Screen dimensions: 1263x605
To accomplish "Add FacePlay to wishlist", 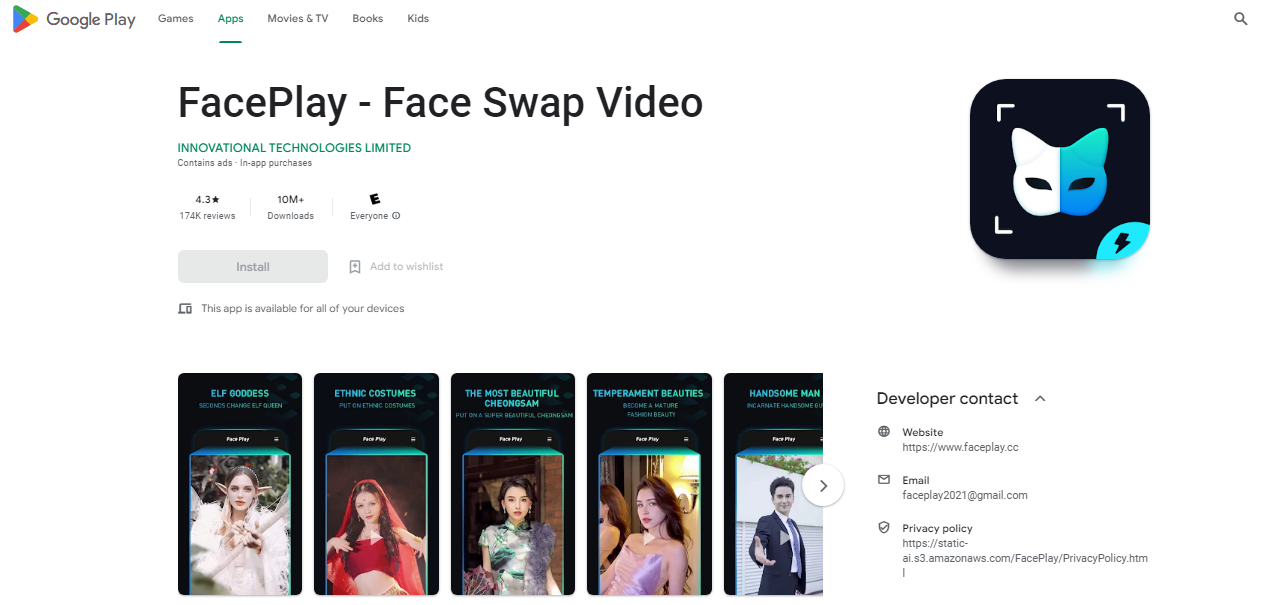I will tap(396, 266).
